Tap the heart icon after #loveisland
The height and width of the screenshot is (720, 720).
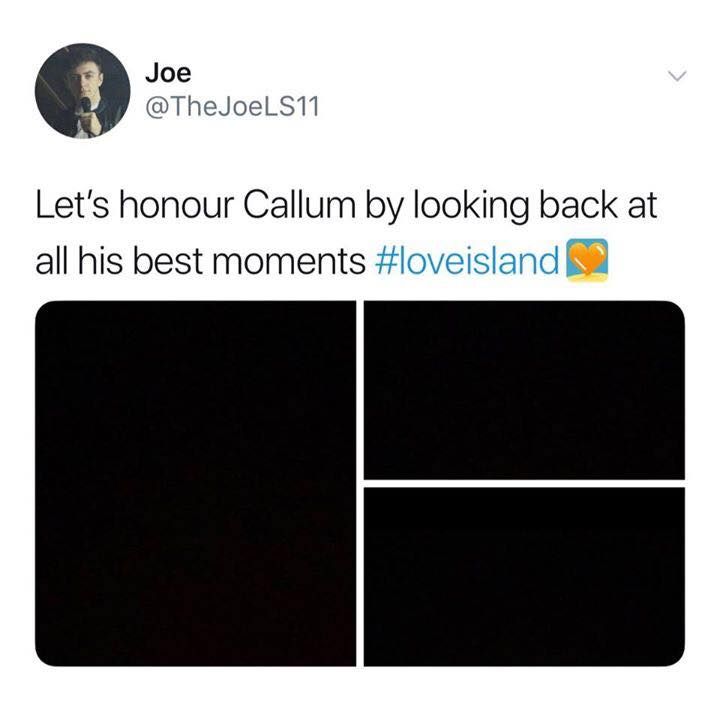point(587,260)
